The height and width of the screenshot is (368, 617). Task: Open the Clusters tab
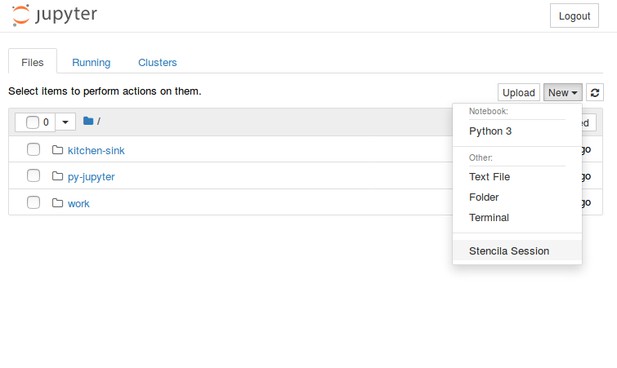[x=157, y=63]
